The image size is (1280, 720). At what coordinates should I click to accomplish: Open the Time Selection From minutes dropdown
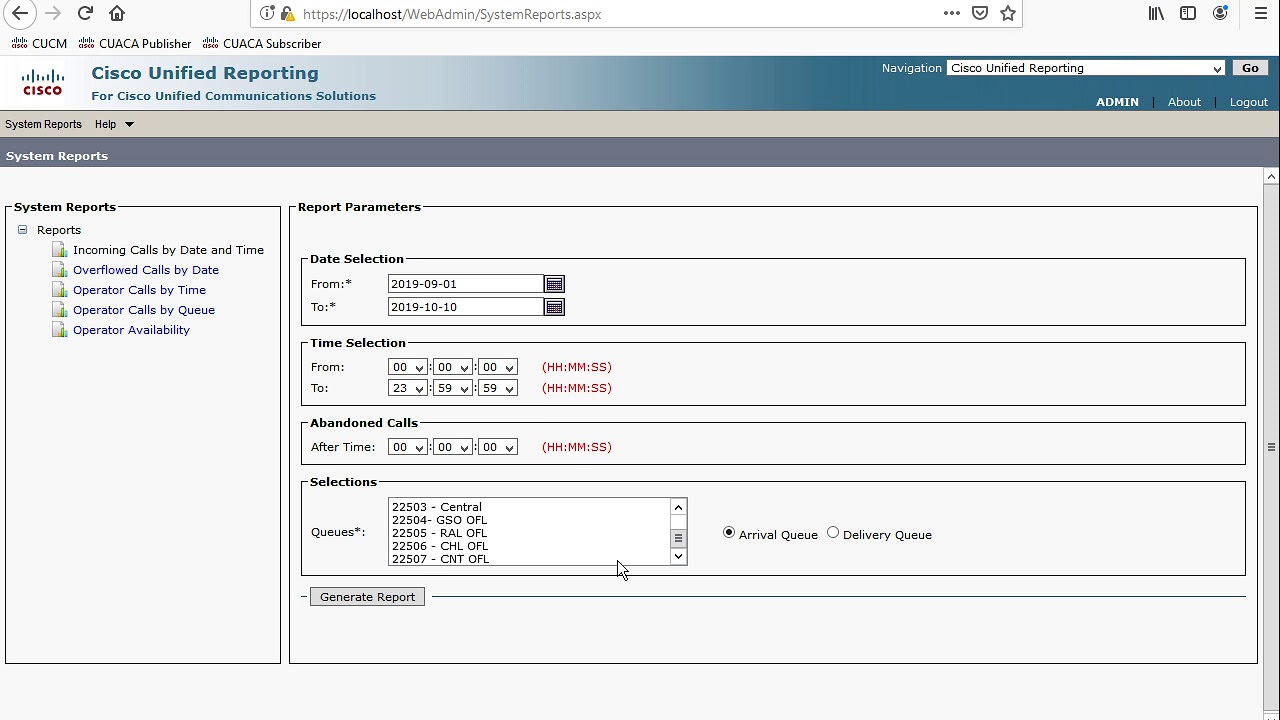click(452, 367)
